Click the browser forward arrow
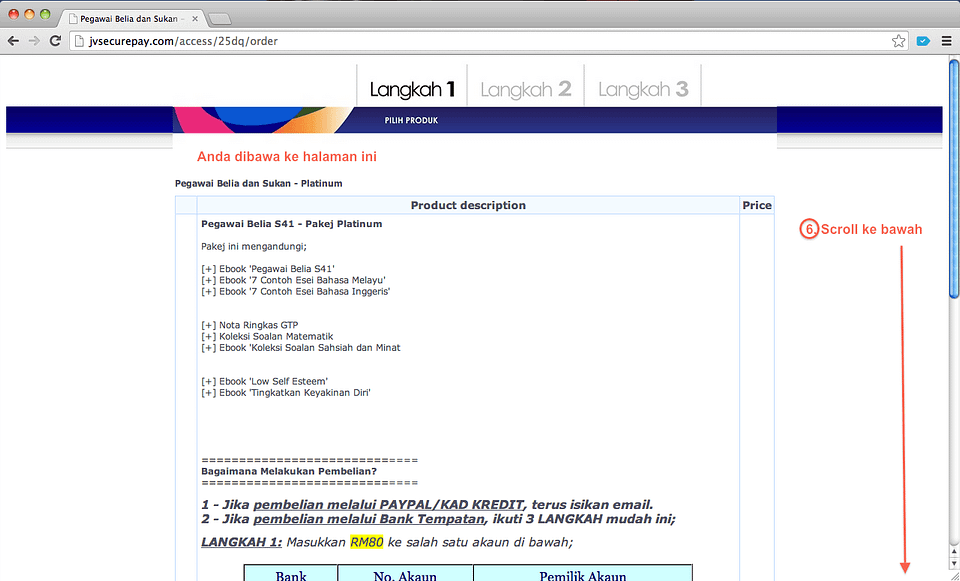 [x=34, y=41]
